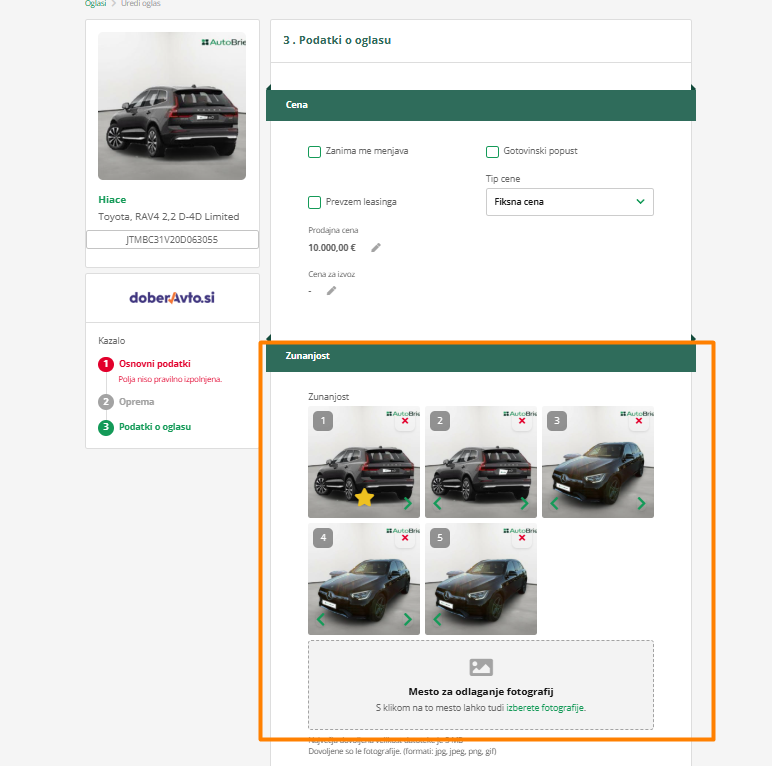Move photo 2 left with green arrow

click(x=437, y=503)
